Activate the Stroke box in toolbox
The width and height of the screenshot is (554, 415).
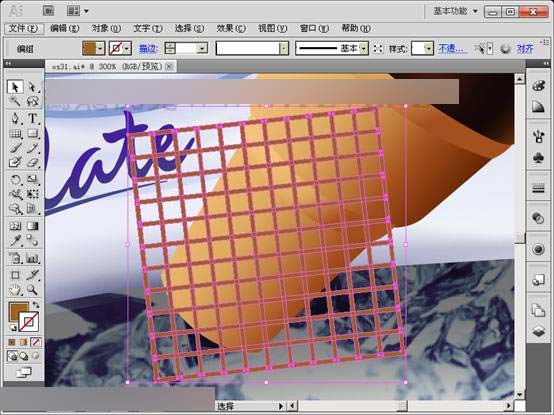29,322
